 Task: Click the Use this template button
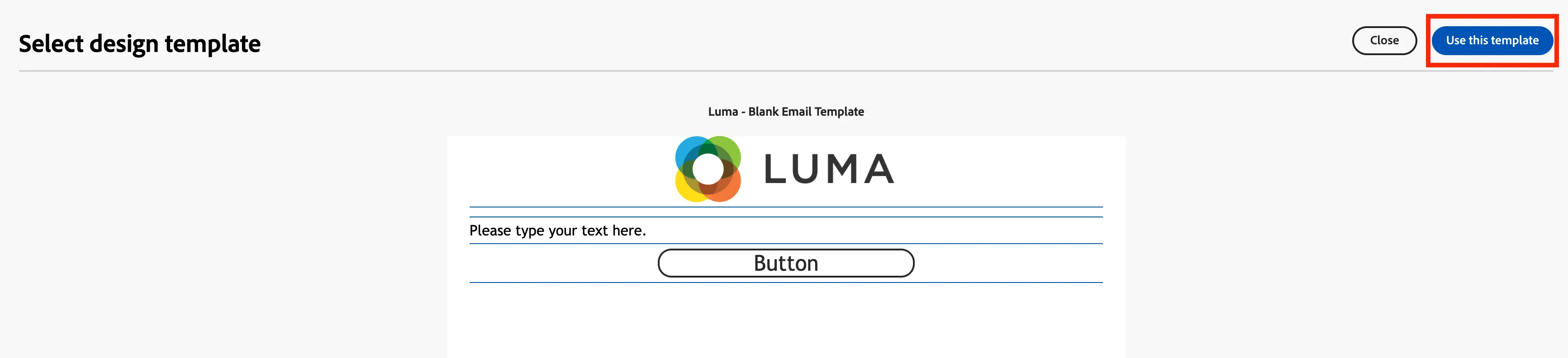1492,41
